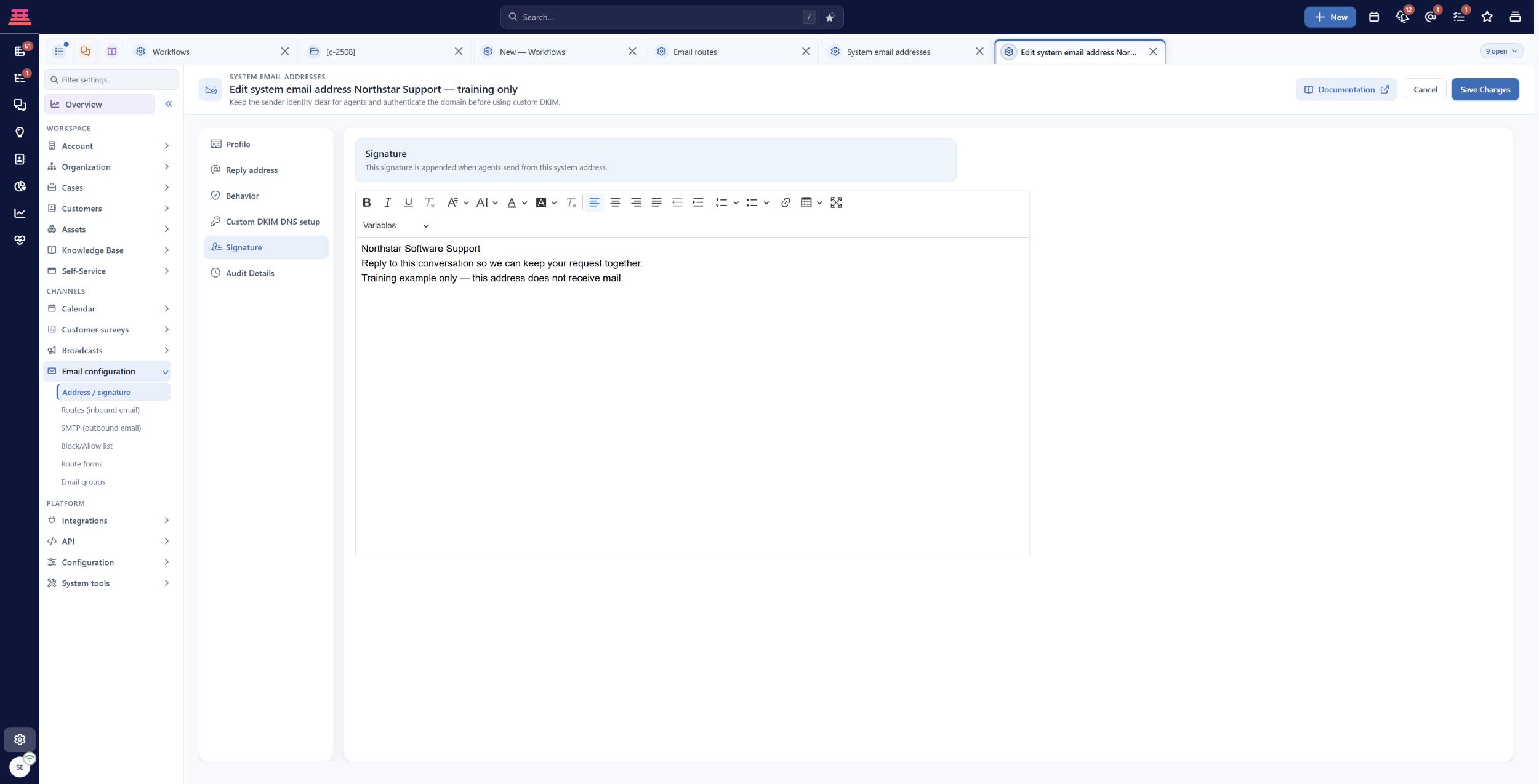Click the Cancel button
This screenshot has width=1539, height=784.
click(1425, 89)
